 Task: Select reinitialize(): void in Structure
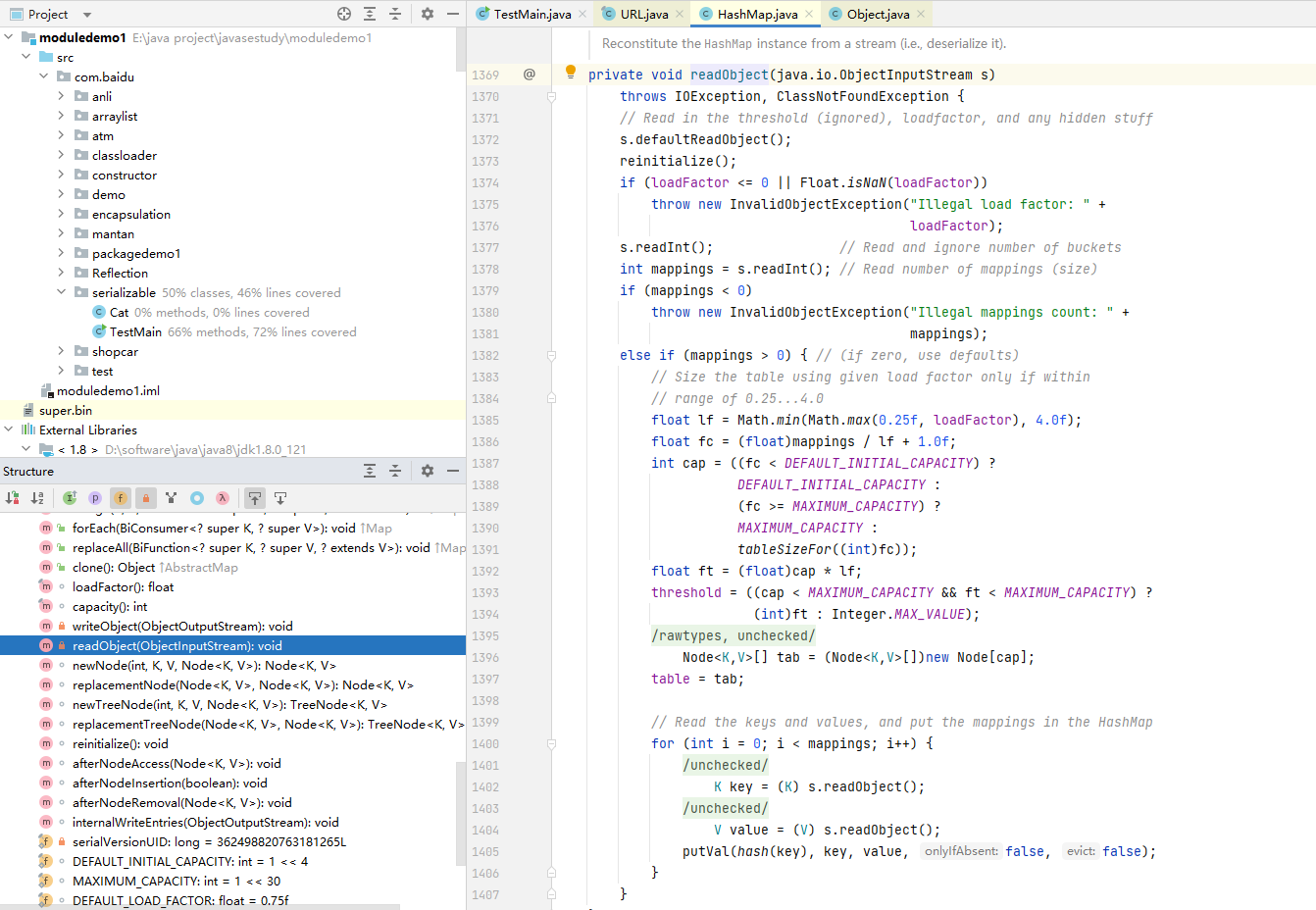[x=120, y=743]
